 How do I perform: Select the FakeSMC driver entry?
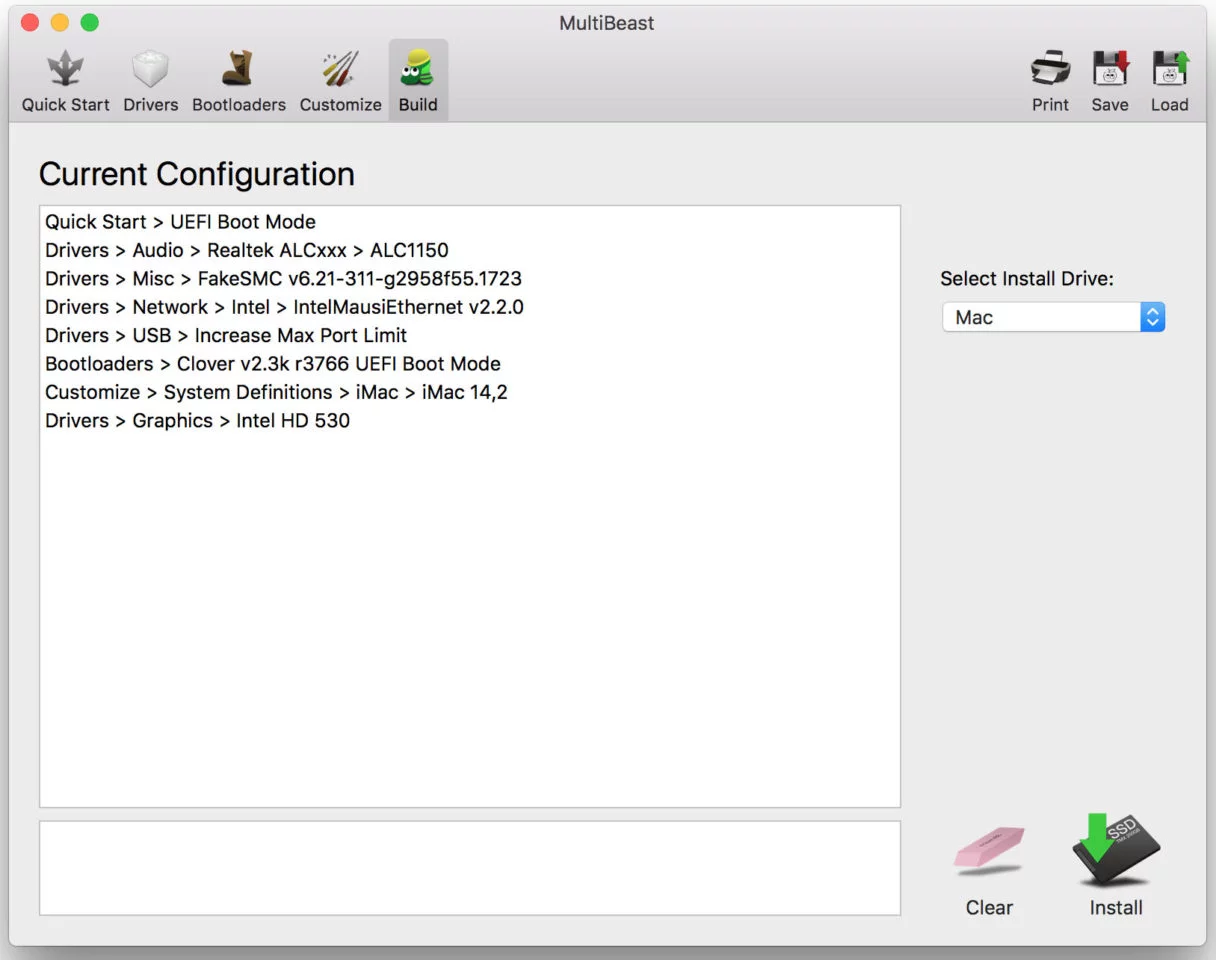pyautogui.click(x=283, y=278)
